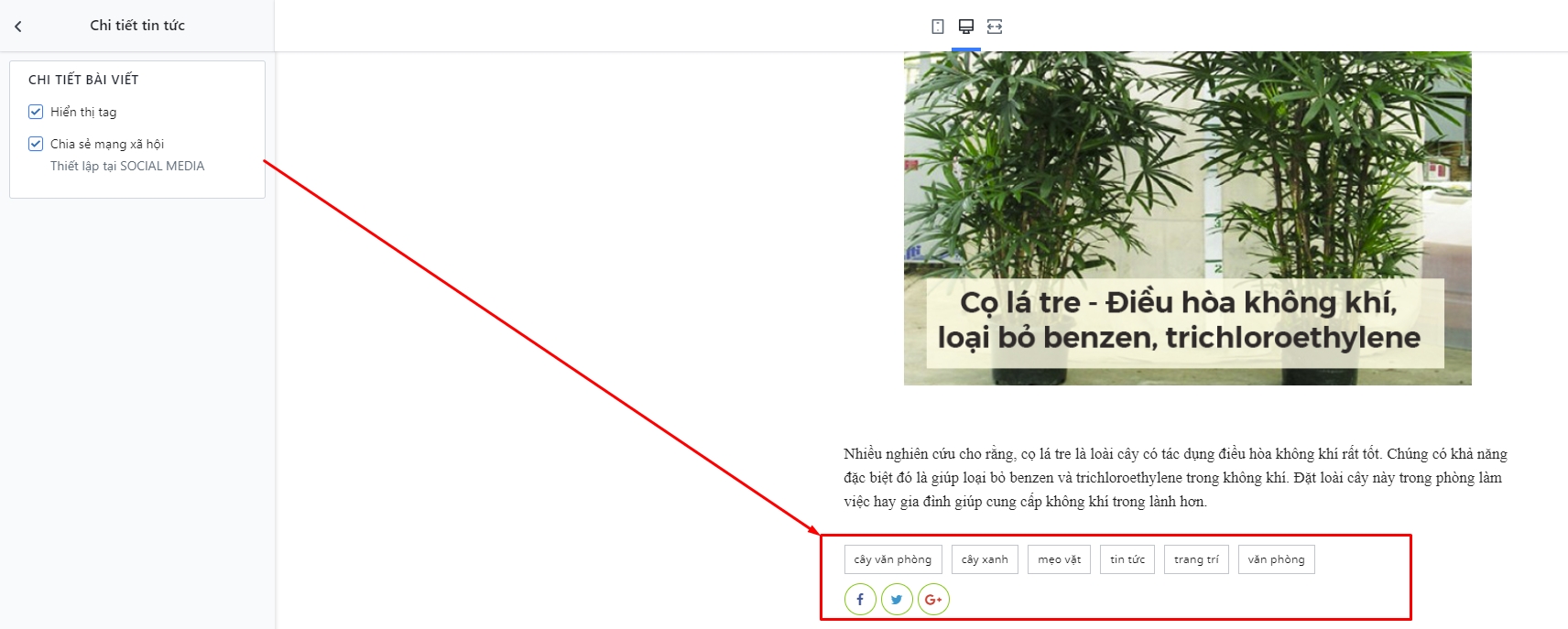Go back using the left arrow

click(18, 27)
